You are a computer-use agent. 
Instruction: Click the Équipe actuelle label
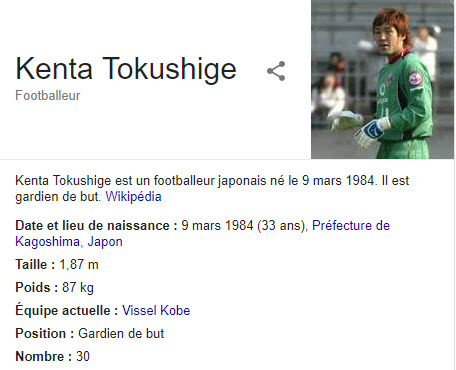tap(67, 310)
